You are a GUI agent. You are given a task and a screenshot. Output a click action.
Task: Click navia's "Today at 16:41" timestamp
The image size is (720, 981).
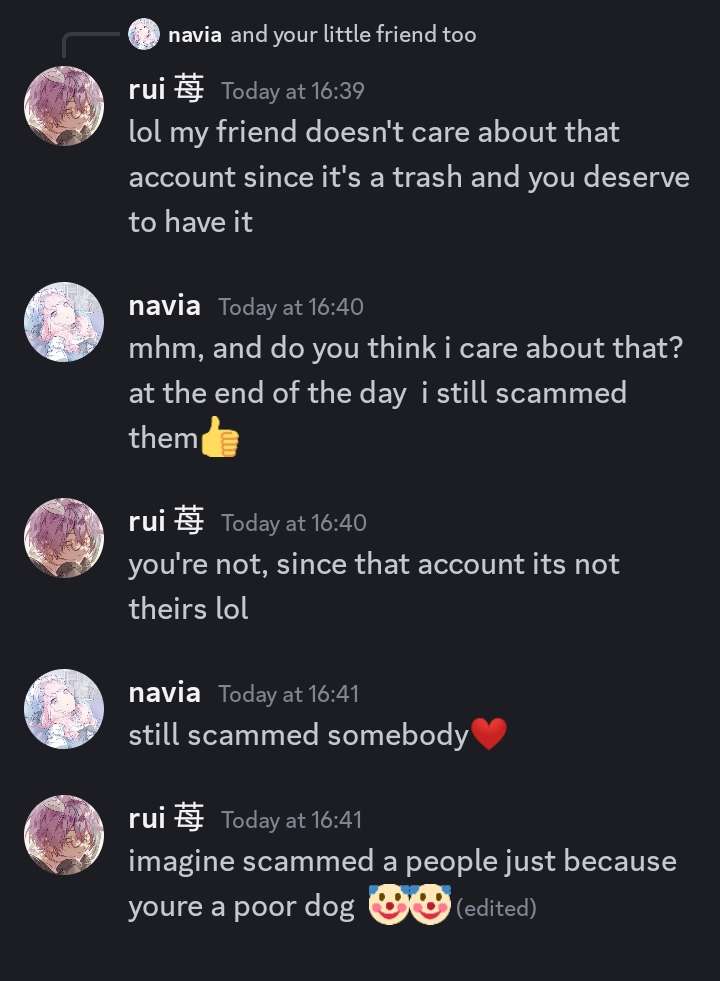coord(290,693)
